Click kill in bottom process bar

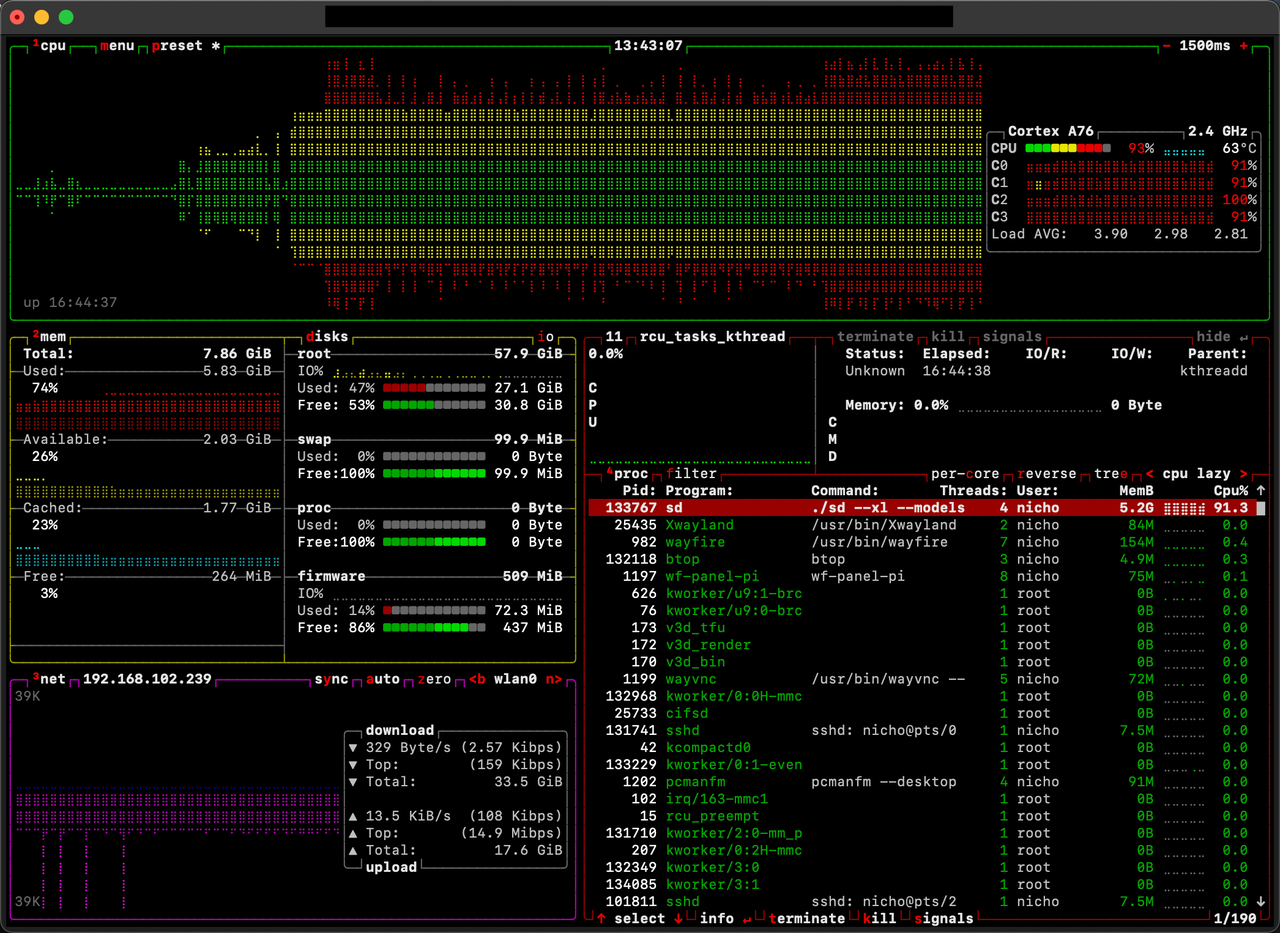point(879,918)
